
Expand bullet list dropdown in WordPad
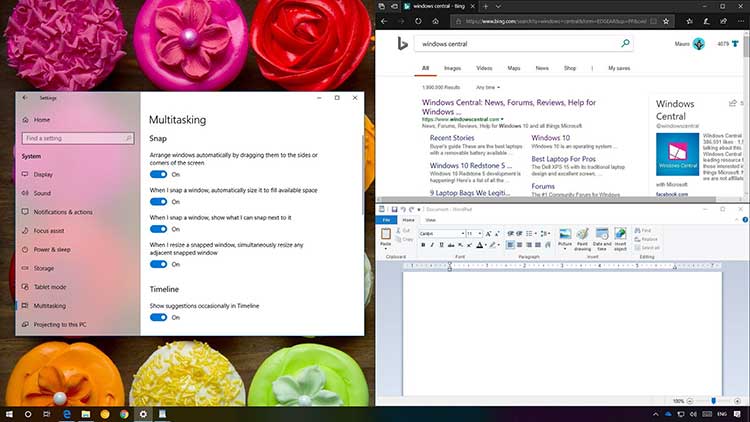pyautogui.click(x=535, y=233)
